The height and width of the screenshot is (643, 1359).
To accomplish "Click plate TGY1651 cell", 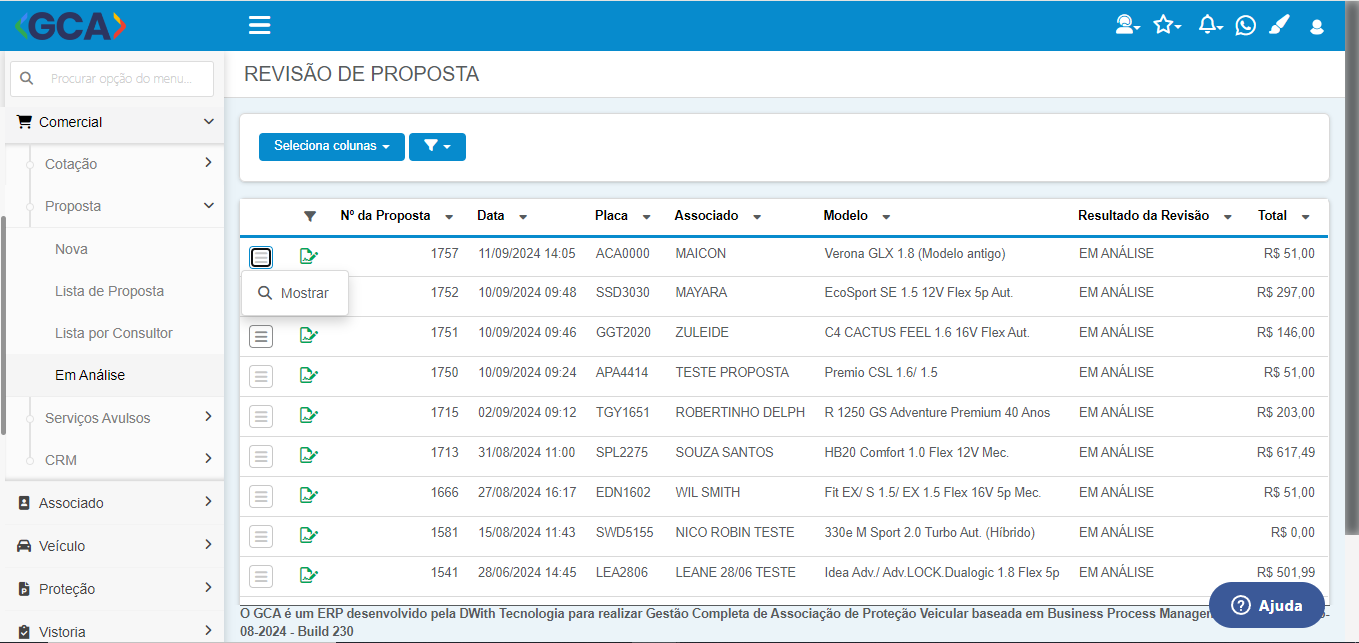I will pos(622,413).
